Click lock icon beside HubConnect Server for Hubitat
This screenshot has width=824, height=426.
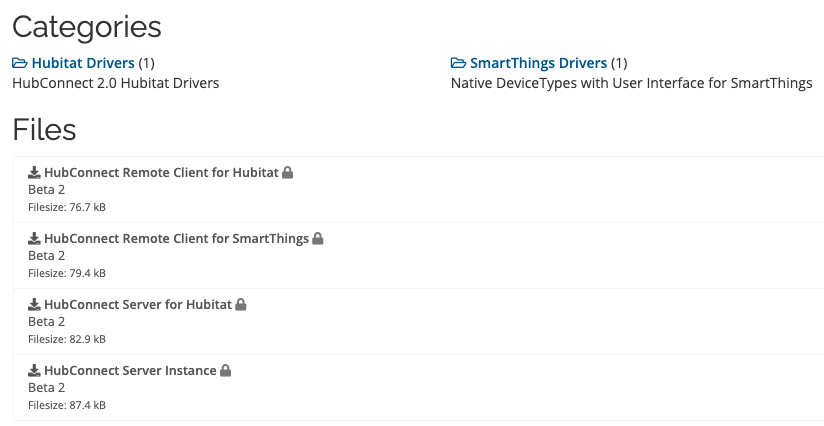[241, 305]
